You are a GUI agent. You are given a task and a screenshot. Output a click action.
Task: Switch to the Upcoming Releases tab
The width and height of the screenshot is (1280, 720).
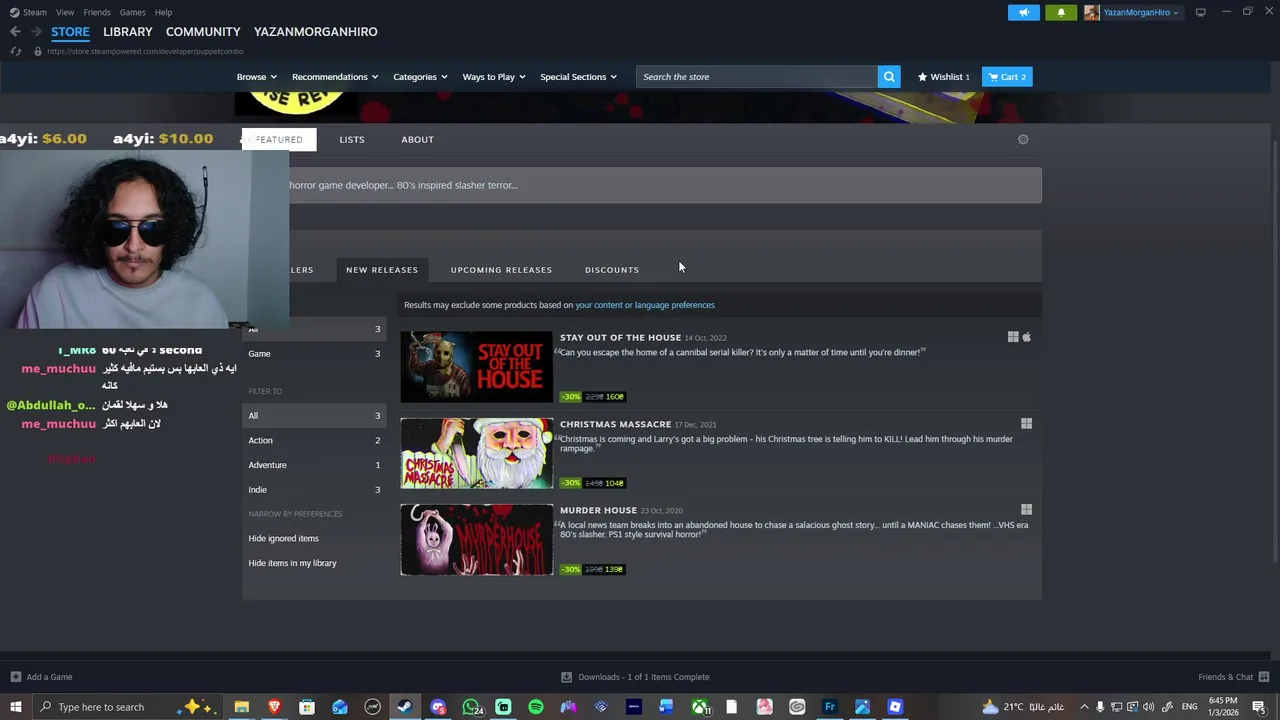[501, 270]
